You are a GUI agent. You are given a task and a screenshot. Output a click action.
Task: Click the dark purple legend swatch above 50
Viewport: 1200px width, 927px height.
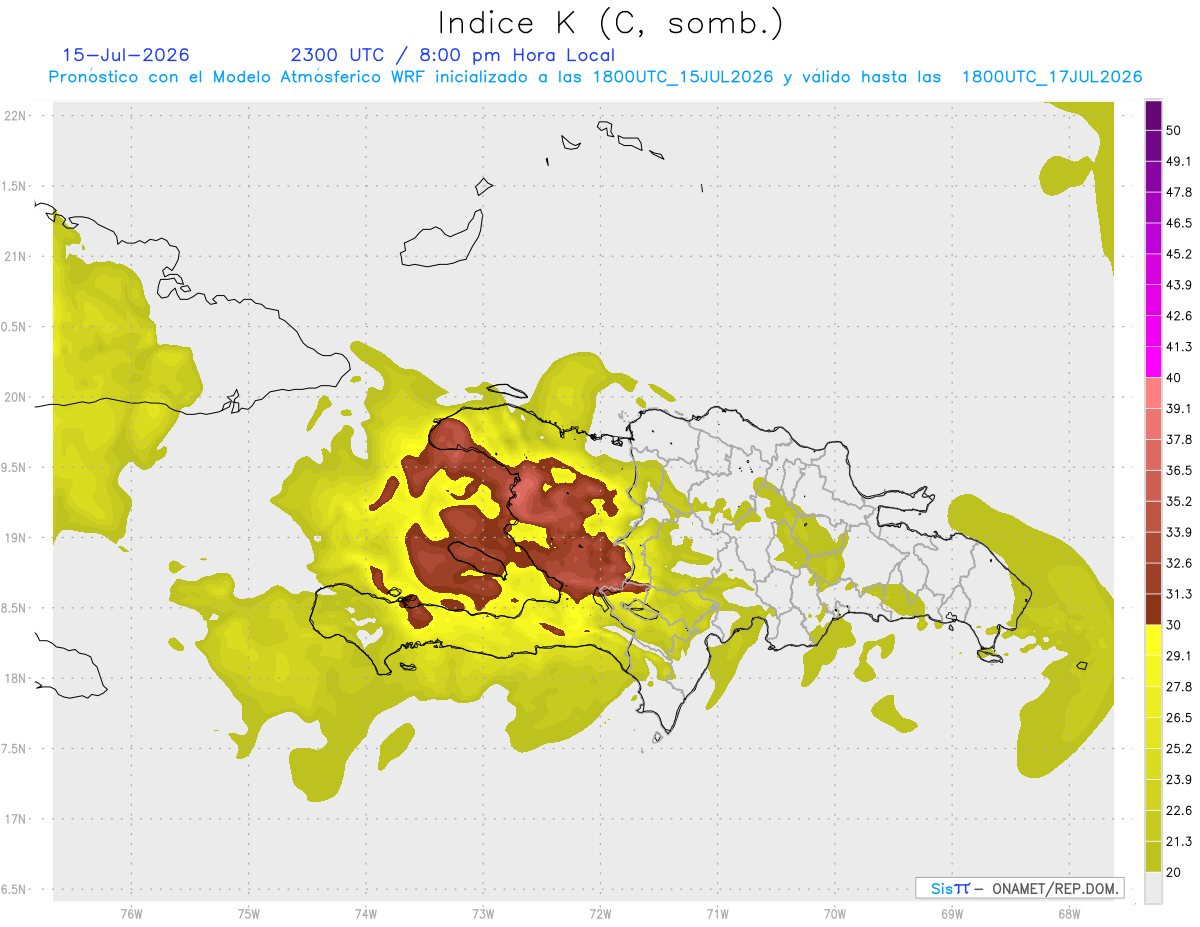(1153, 115)
